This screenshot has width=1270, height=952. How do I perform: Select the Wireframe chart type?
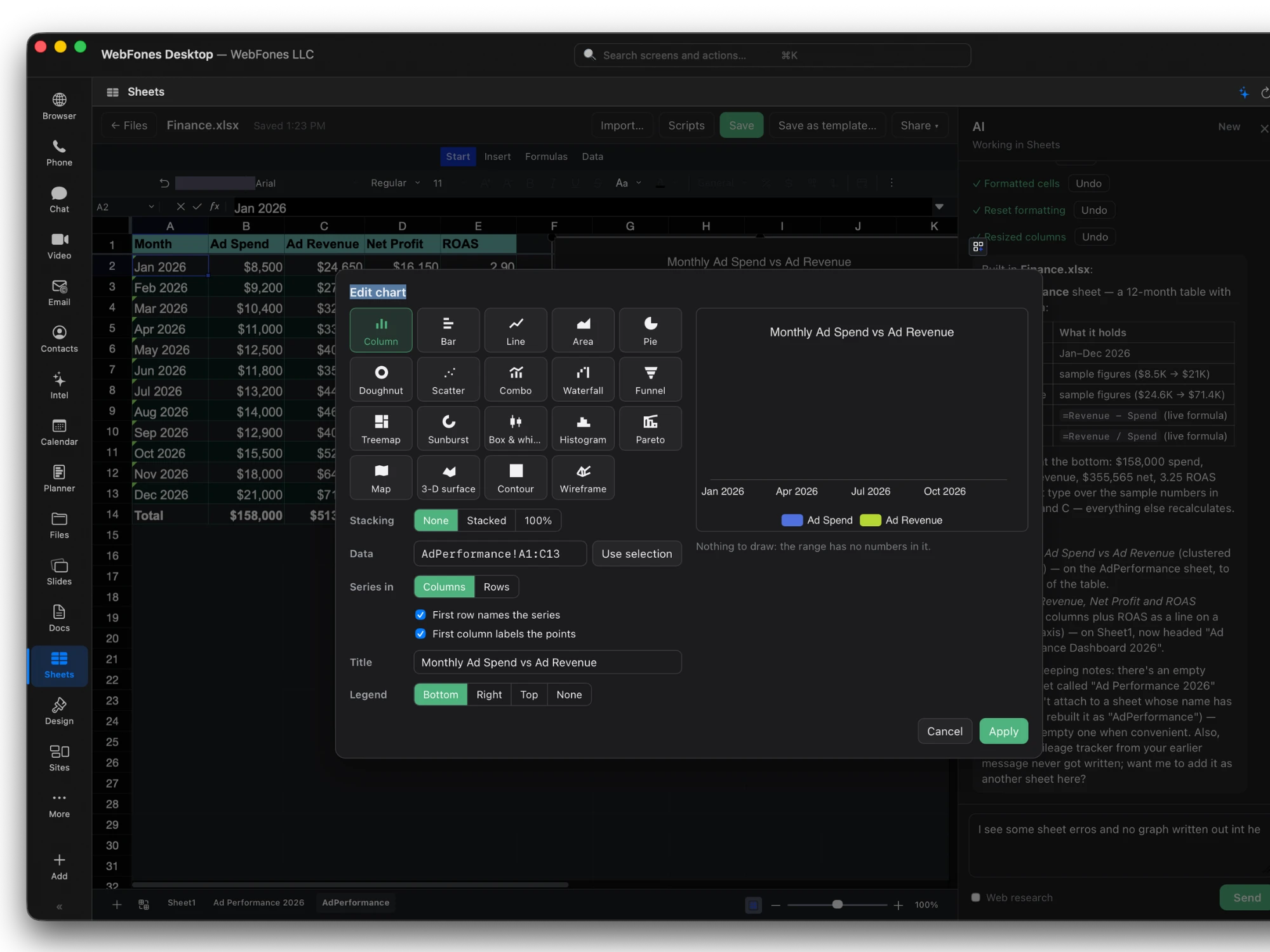coord(582,478)
